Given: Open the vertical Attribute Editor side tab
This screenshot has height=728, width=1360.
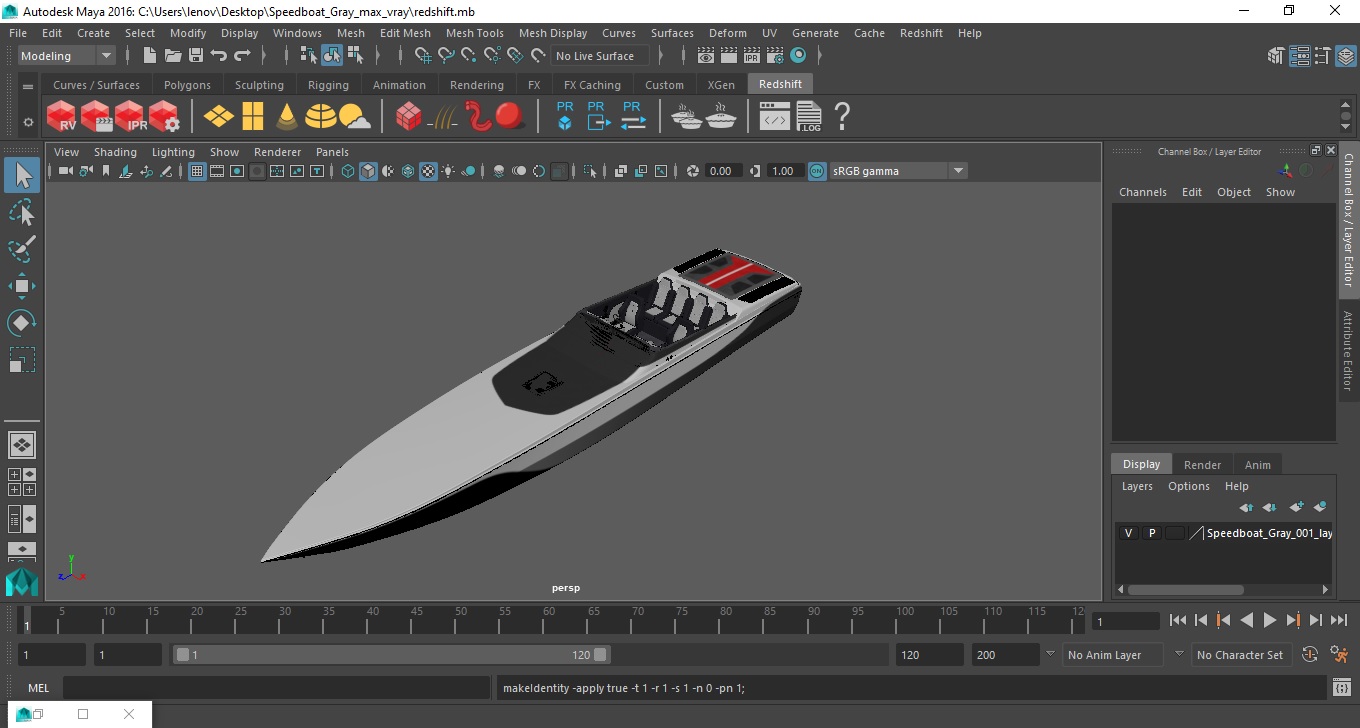Looking at the screenshot, I should click(1348, 350).
